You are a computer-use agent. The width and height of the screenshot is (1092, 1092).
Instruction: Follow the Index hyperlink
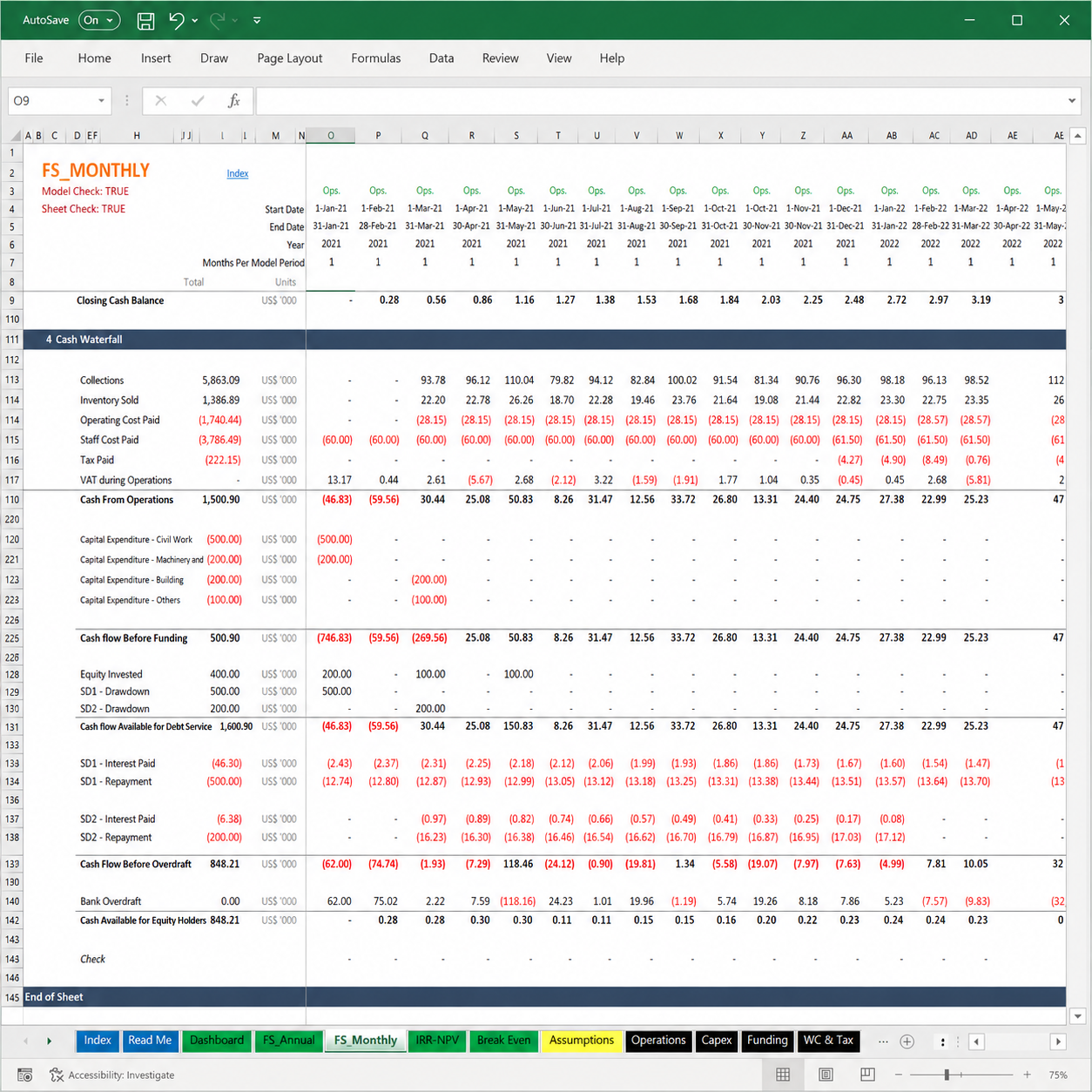(238, 173)
